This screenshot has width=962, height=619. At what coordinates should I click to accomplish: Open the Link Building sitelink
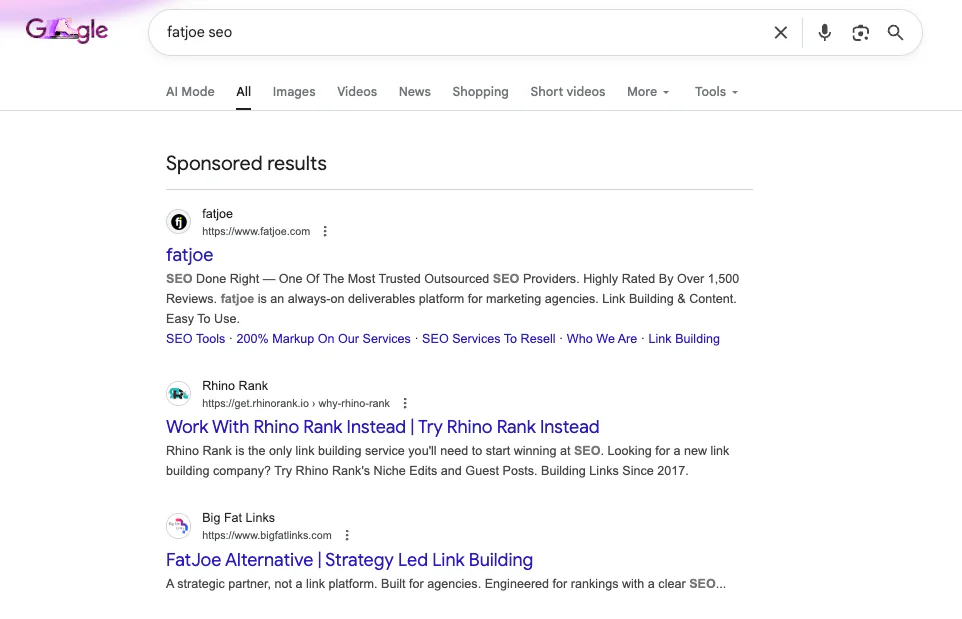[684, 339]
